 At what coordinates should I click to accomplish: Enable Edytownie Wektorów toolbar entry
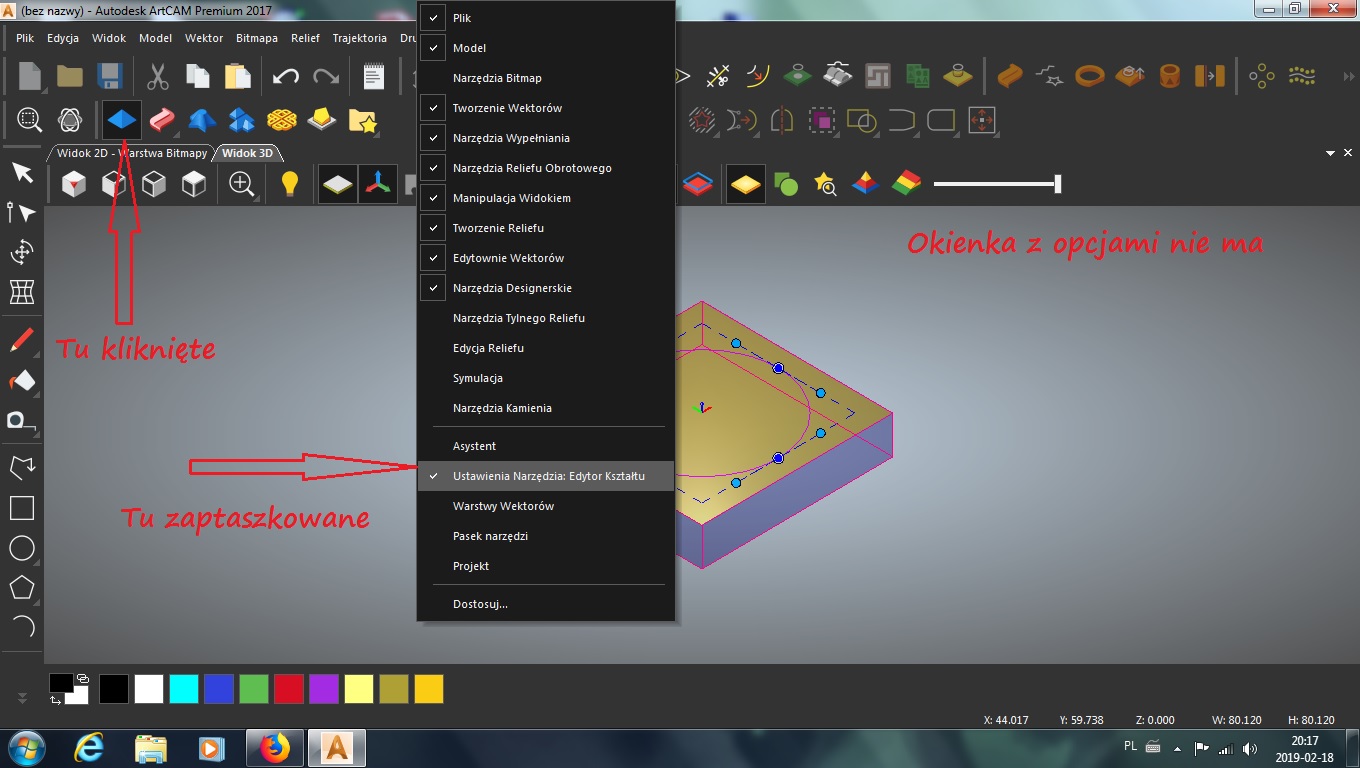[546, 258]
